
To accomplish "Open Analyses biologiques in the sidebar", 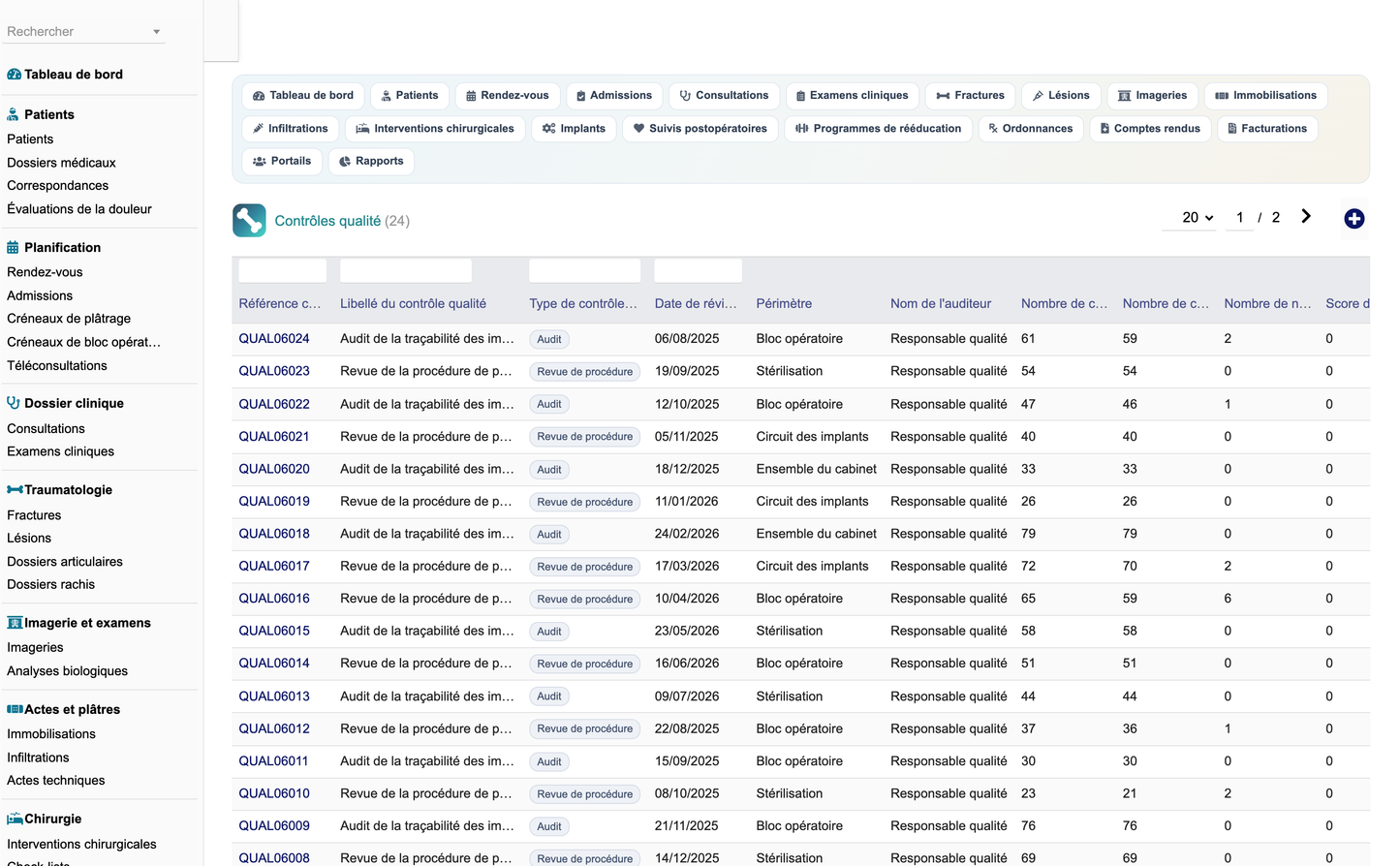I will [x=67, y=671].
